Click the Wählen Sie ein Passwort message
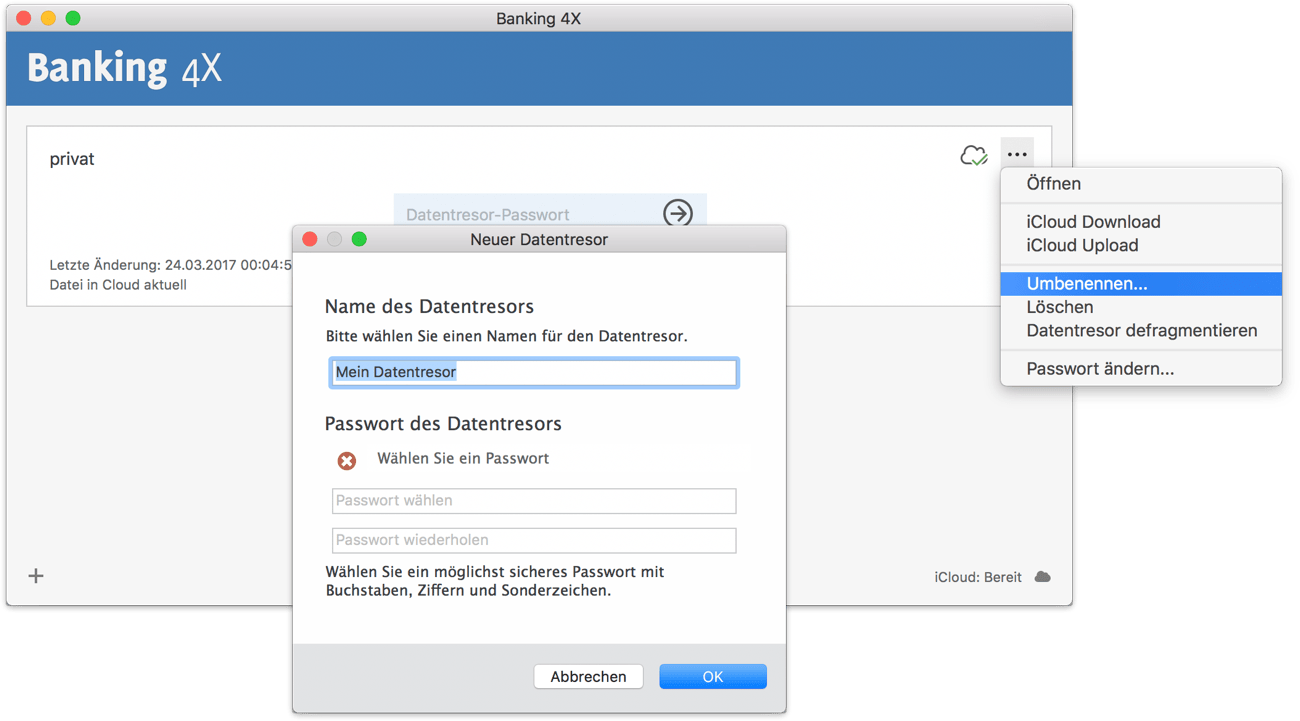The height and width of the screenshot is (721, 1300). click(x=463, y=459)
